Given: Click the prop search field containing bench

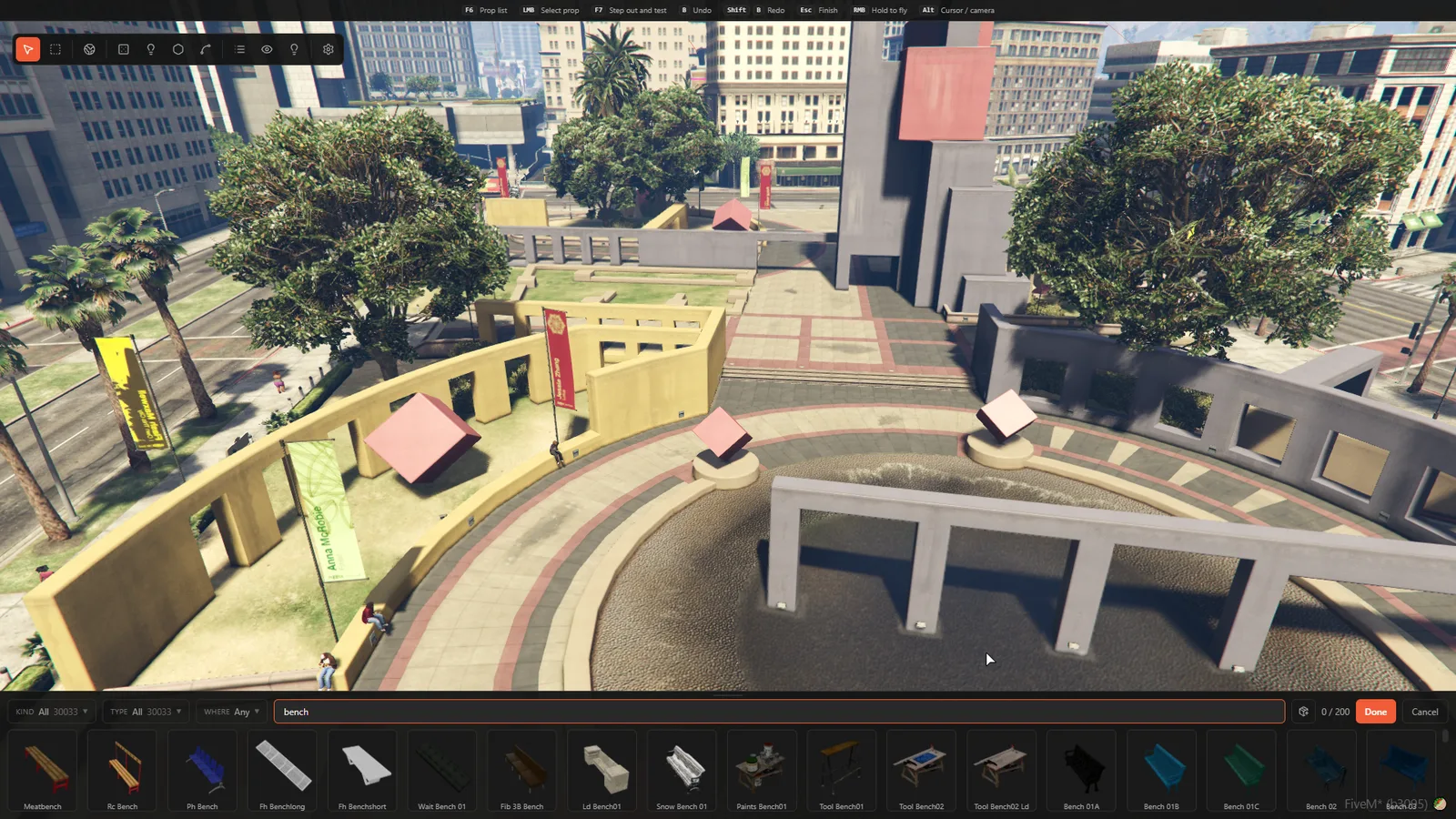Looking at the screenshot, I should [x=779, y=712].
